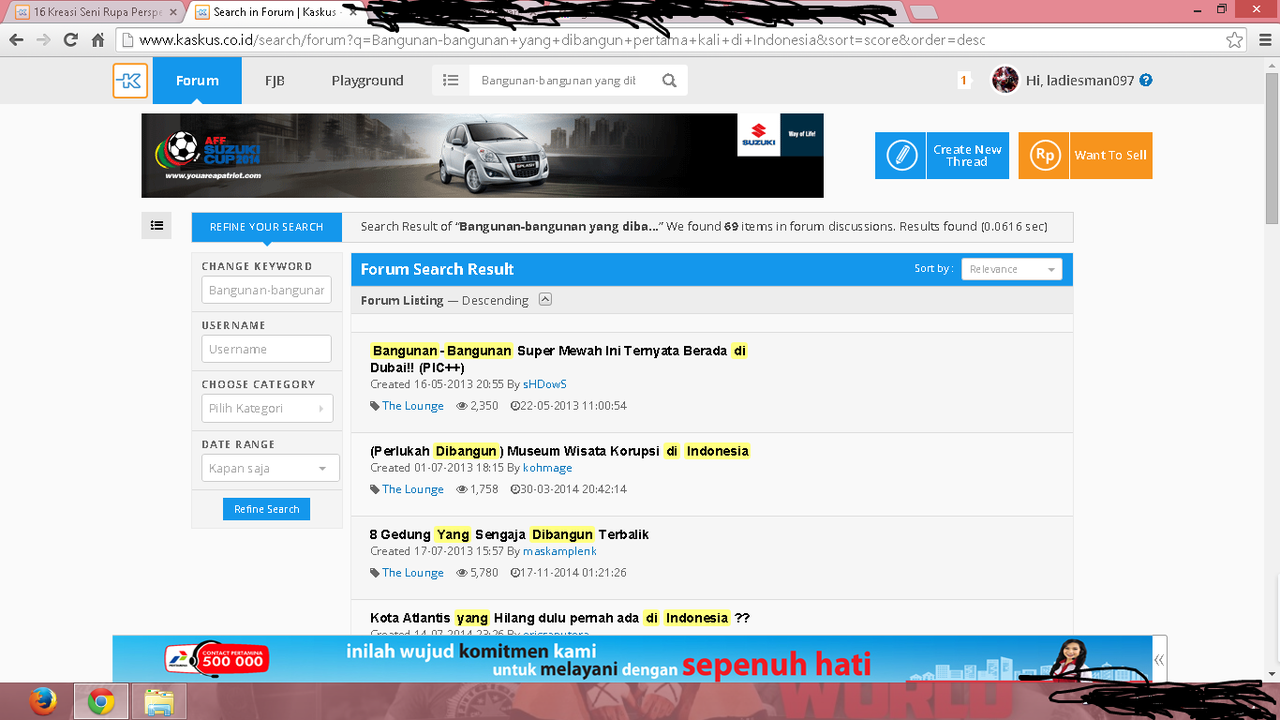Open thread Bangunan-Bangunan Super Mewah Dubai
1280x720 pixels.
coord(559,359)
